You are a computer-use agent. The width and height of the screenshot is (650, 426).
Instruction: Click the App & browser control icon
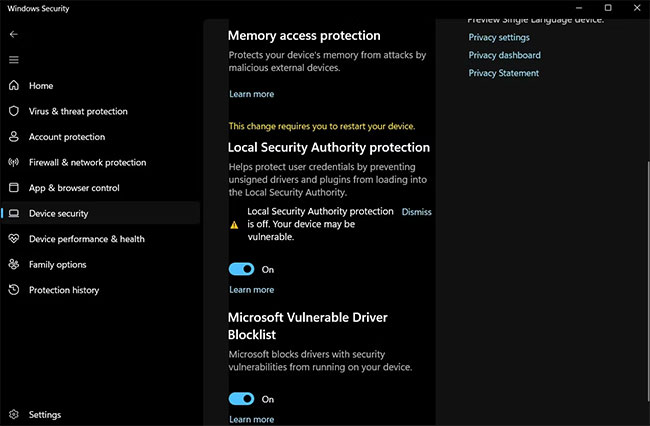click(14, 188)
